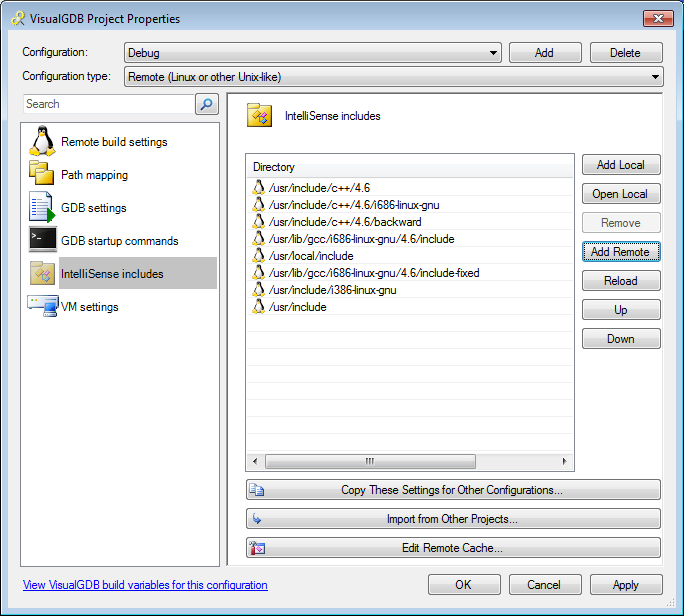Click the Add Remote button
Viewport: 684px width, 616px height.
pos(621,252)
